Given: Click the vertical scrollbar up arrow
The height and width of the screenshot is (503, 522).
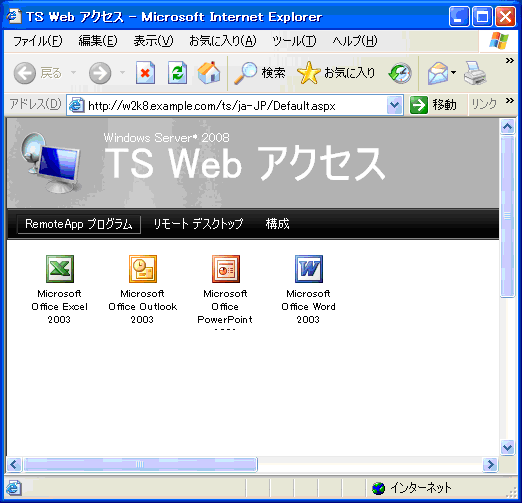Looking at the screenshot, I should (x=508, y=126).
